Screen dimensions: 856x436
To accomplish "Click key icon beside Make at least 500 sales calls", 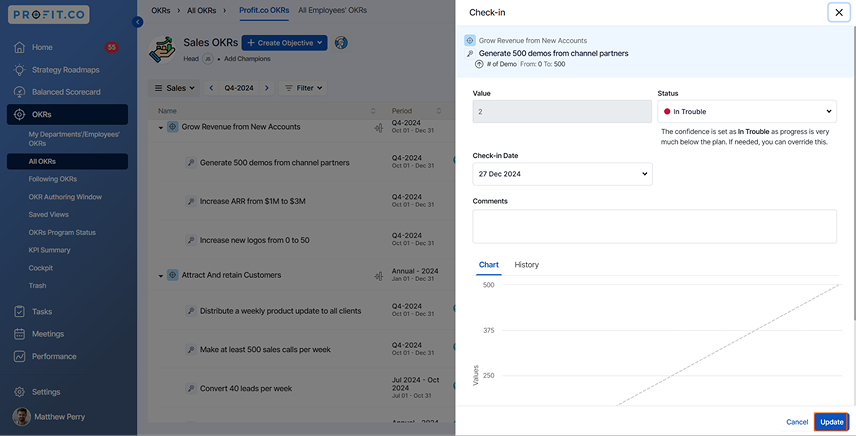I will point(191,349).
